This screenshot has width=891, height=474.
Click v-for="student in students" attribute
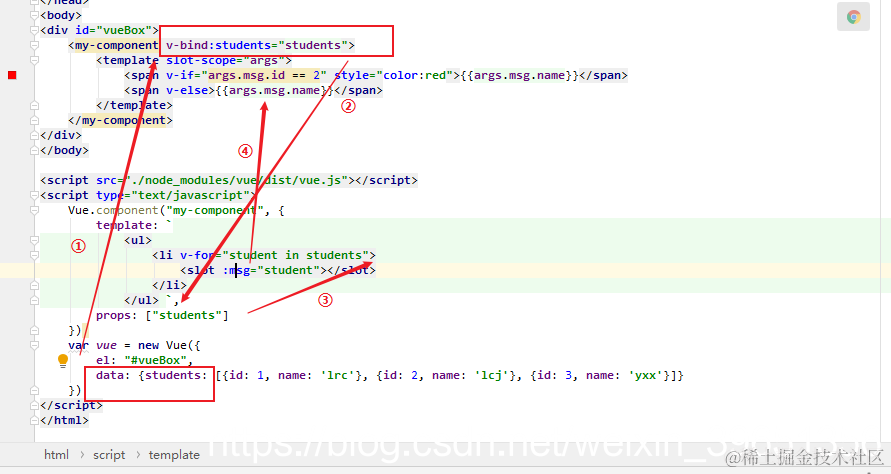(x=274, y=255)
